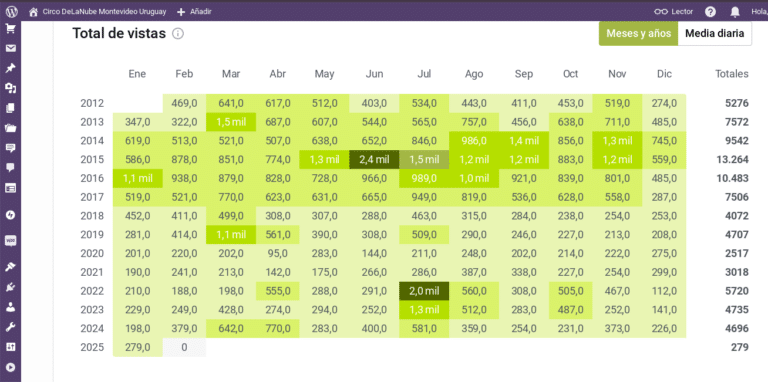The height and width of the screenshot is (382, 768).
Task: Switch to Meses y años view
Action: pos(638,34)
